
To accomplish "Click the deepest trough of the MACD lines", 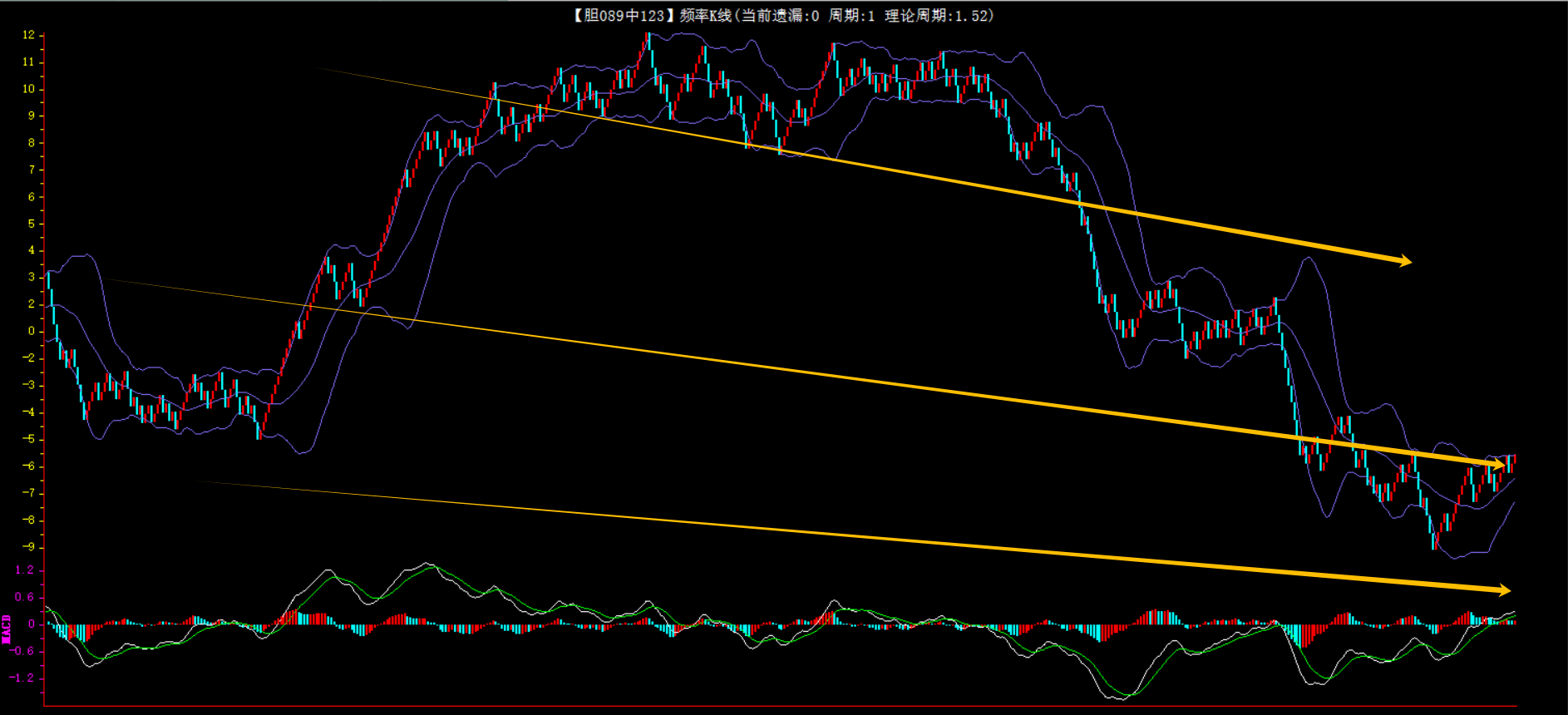I will [x=1118, y=697].
